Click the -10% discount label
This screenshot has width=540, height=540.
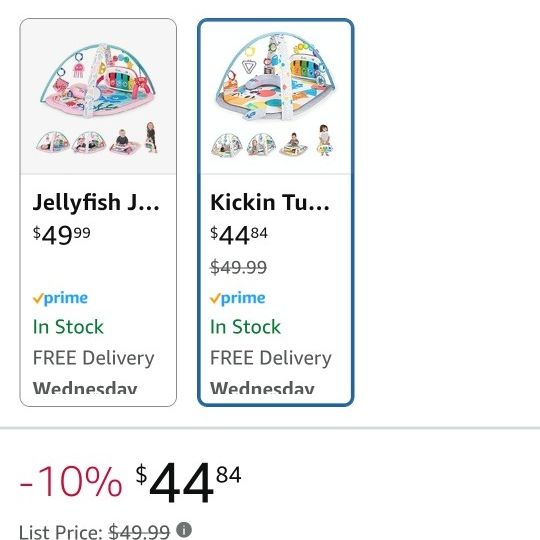click(x=71, y=481)
